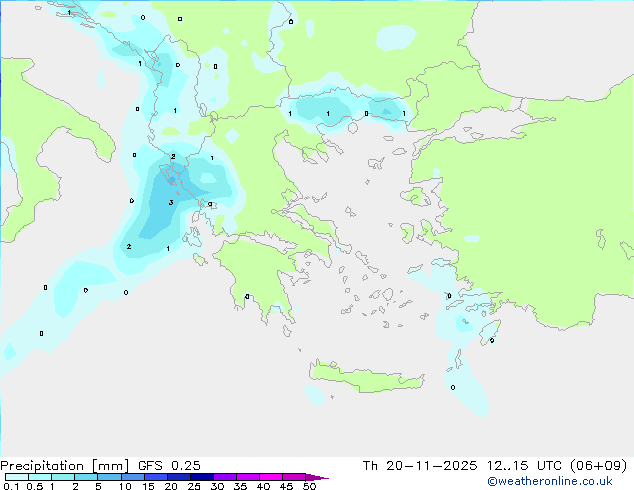Image resolution: width=634 pixels, height=490 pixels.
Task: Click the 25–30 mm navy legend swatch
Action: [x=202, y=477]
